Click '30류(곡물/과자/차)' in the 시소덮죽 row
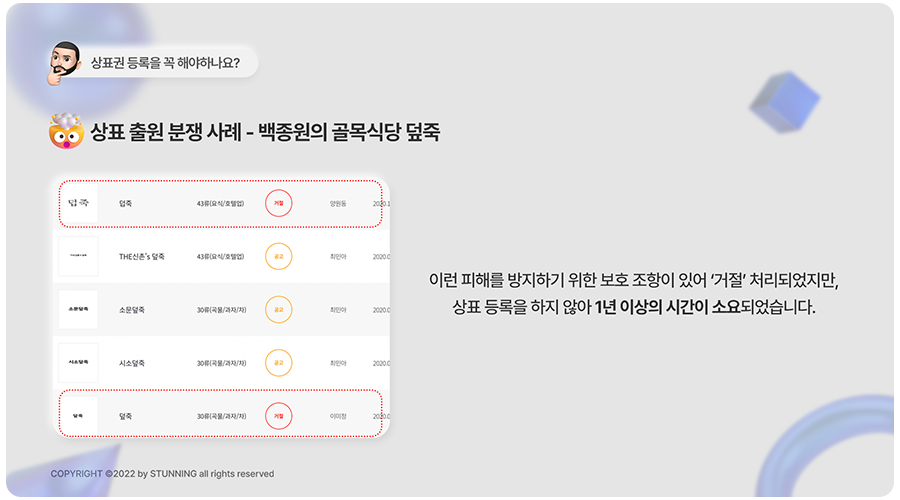The width and height of the screenshot is (900, 500). tap(222, 363)
